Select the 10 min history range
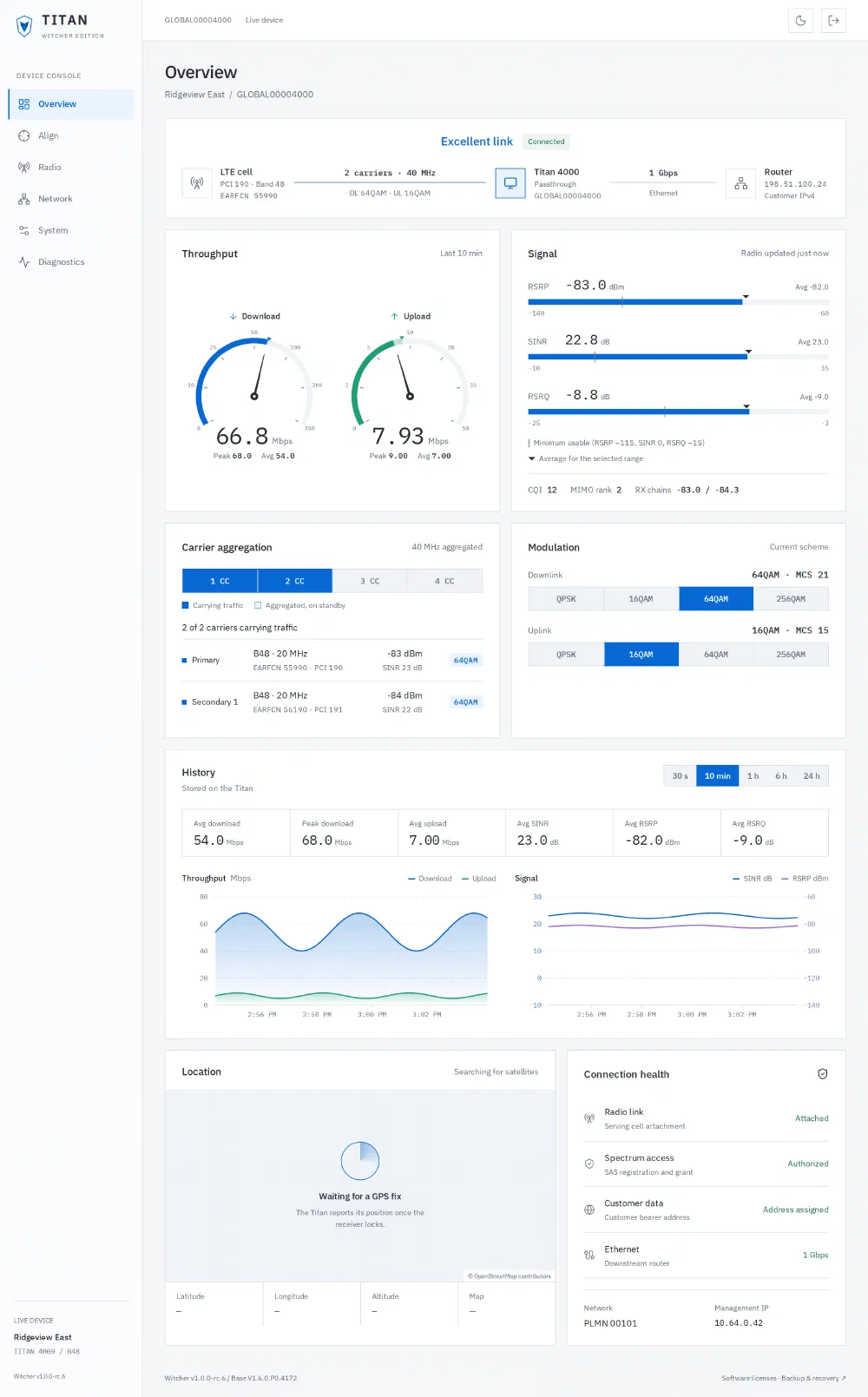Viewport: 868px width, 1397px height. point(718,776)
